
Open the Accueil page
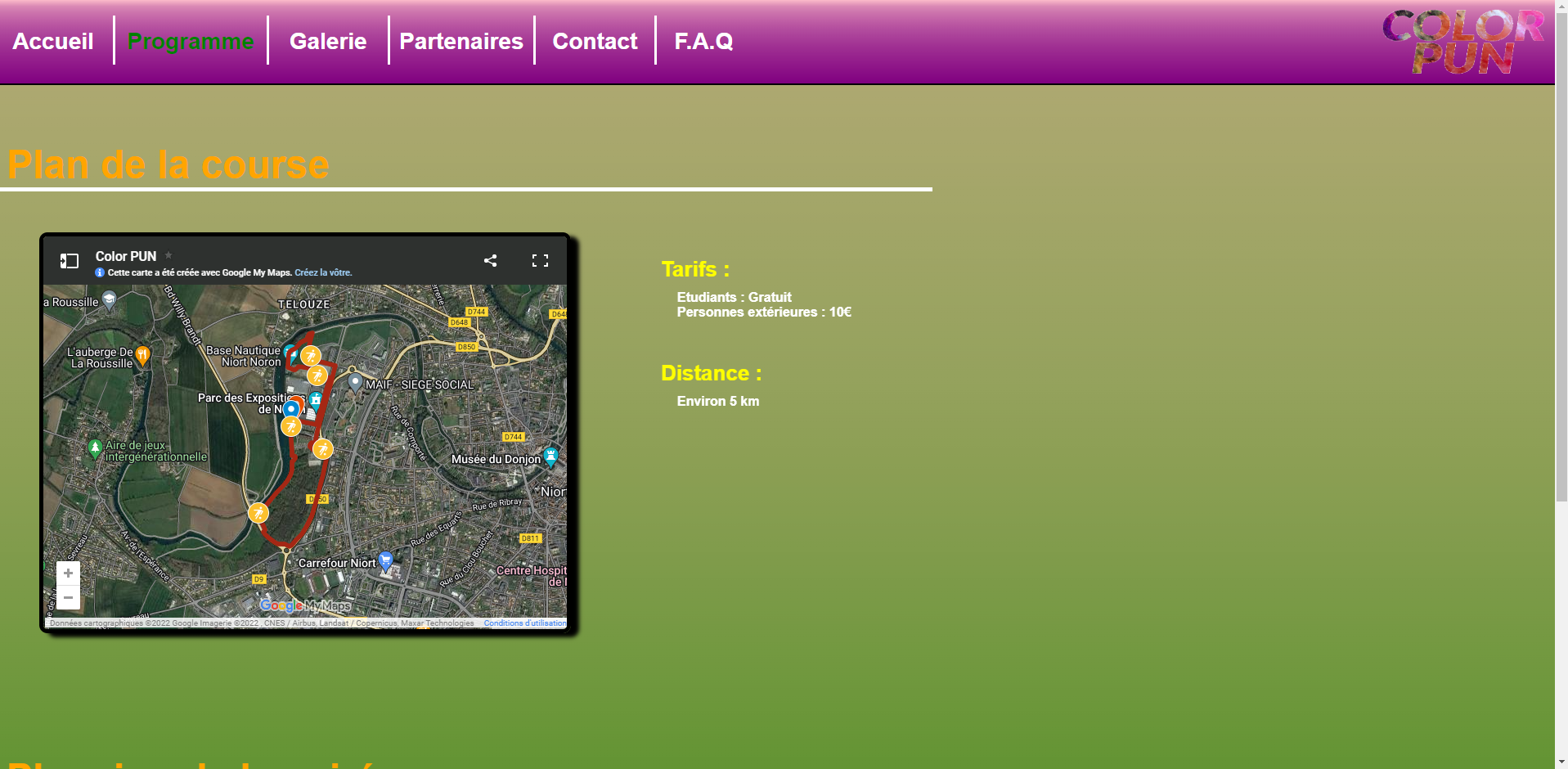[x=53, y=41]
